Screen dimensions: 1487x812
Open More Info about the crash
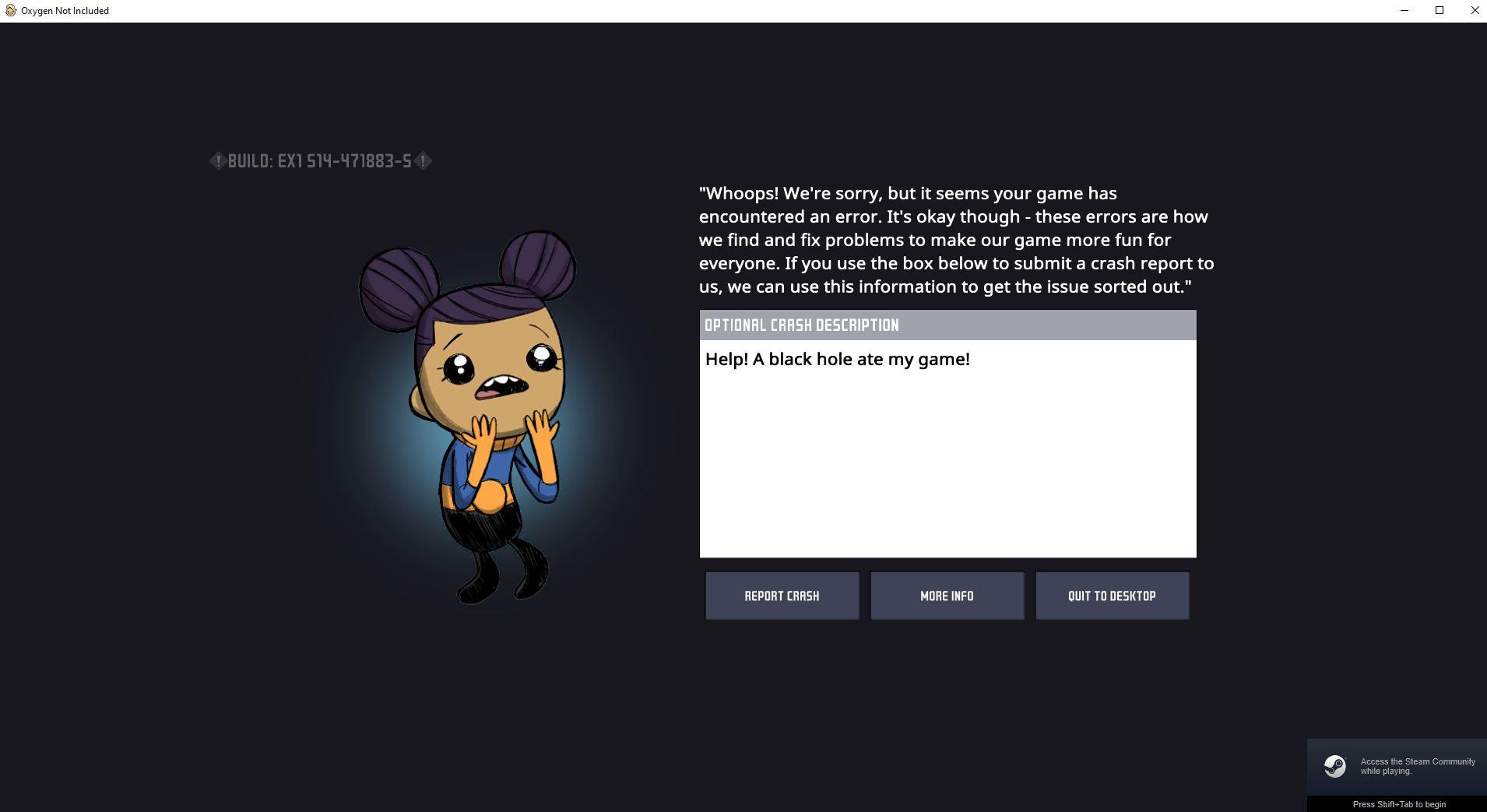[x=947, y=596]
